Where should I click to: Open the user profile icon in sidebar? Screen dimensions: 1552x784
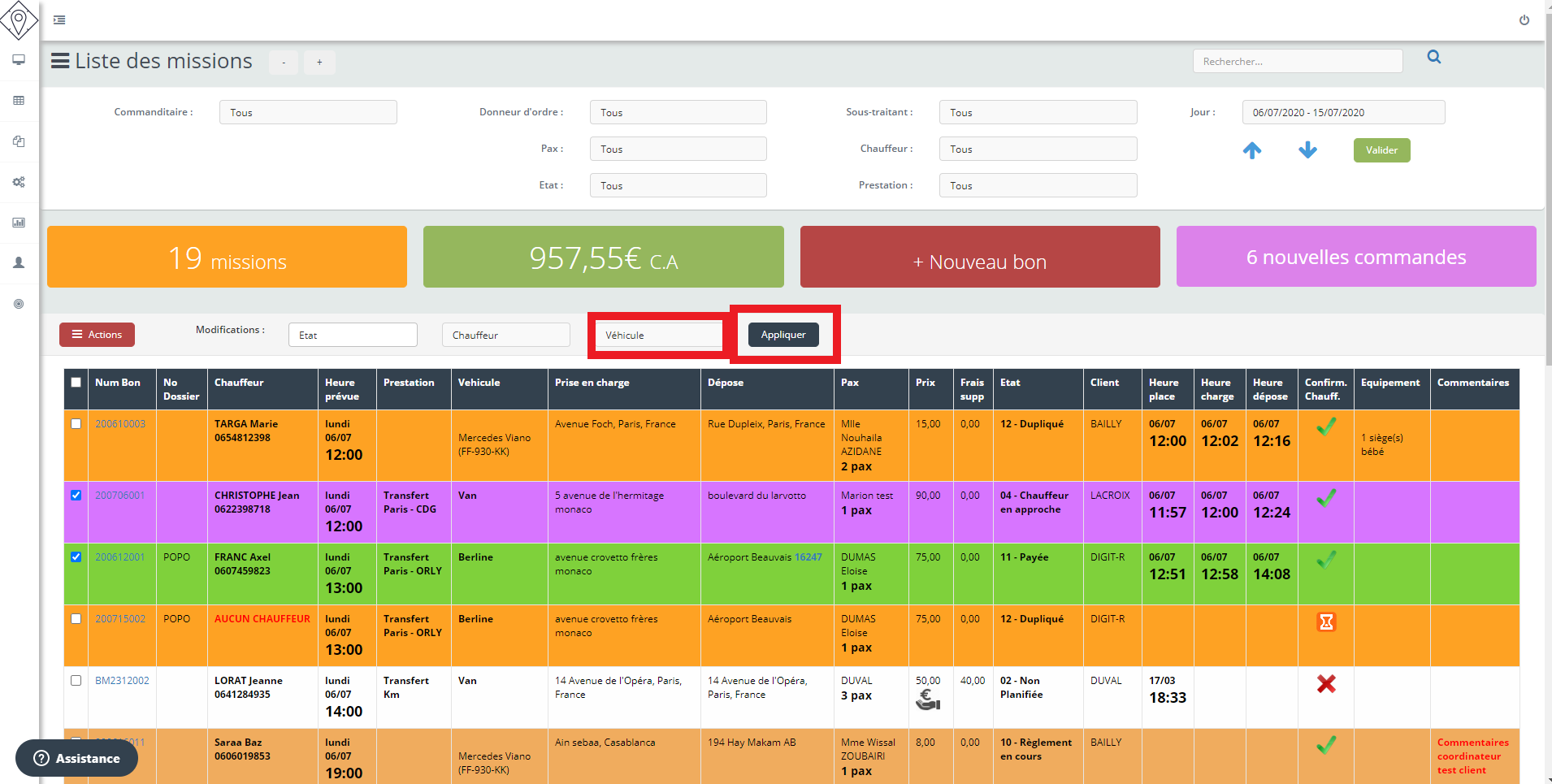tap(18, 262)
